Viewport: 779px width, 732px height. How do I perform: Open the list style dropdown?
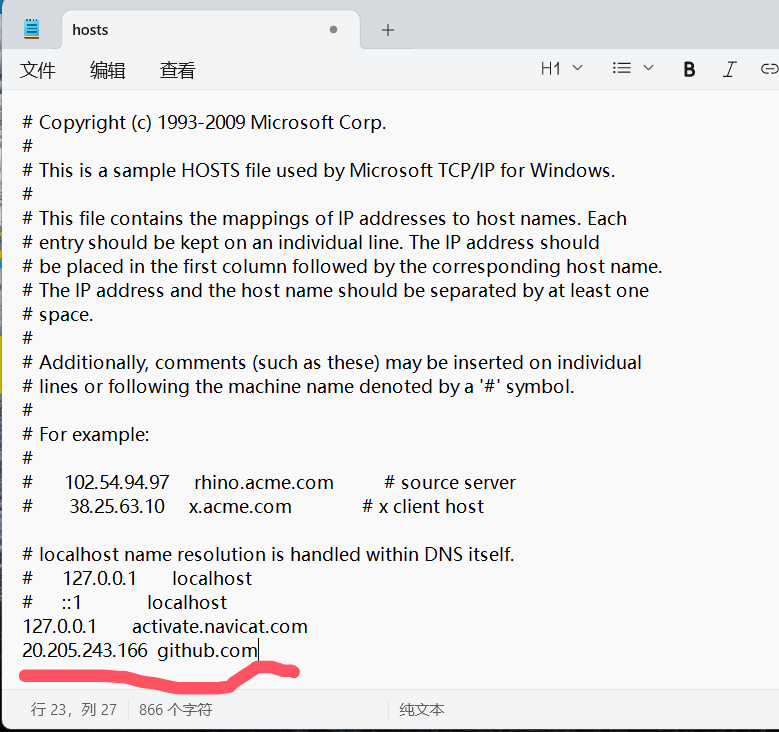click(633, 68)
